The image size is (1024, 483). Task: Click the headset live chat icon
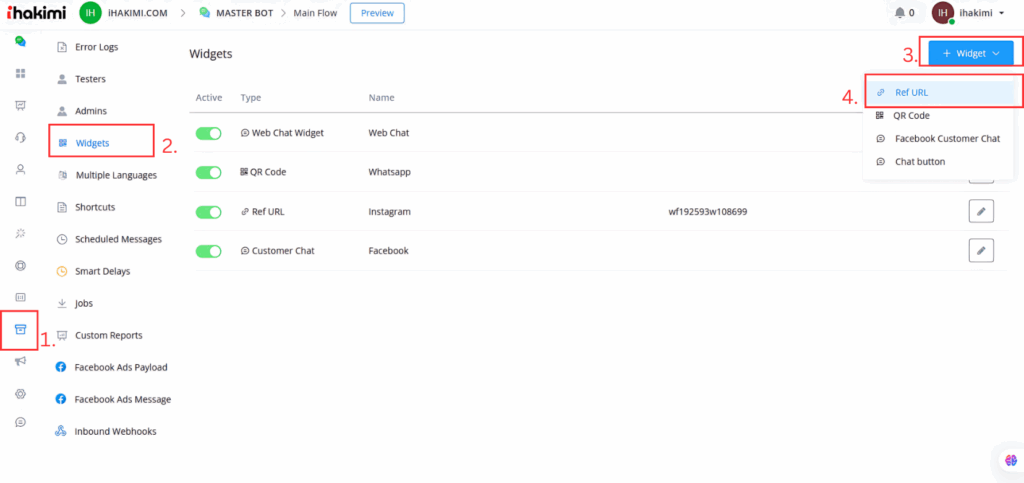tap(20, 137)
